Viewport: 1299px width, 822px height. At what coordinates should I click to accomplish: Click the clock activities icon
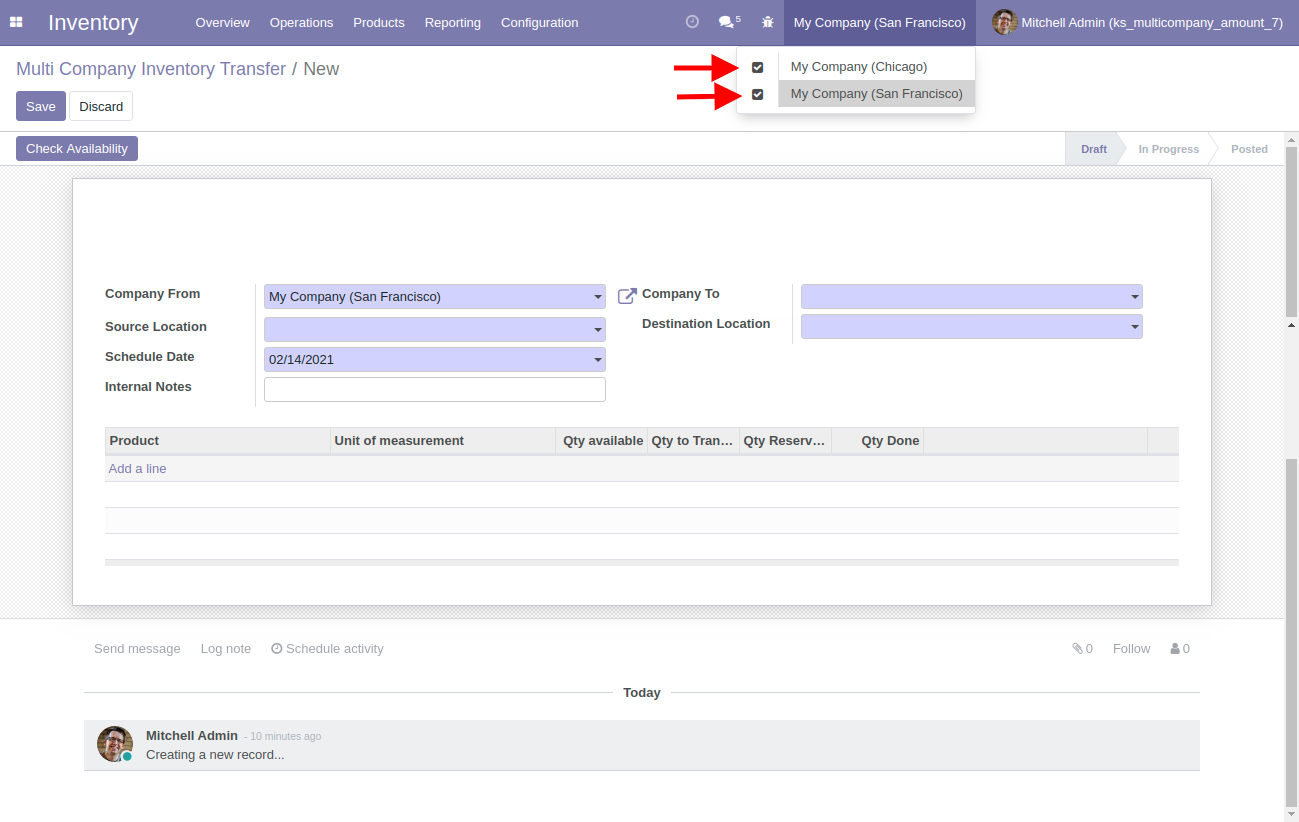click(x=692, y=22)
